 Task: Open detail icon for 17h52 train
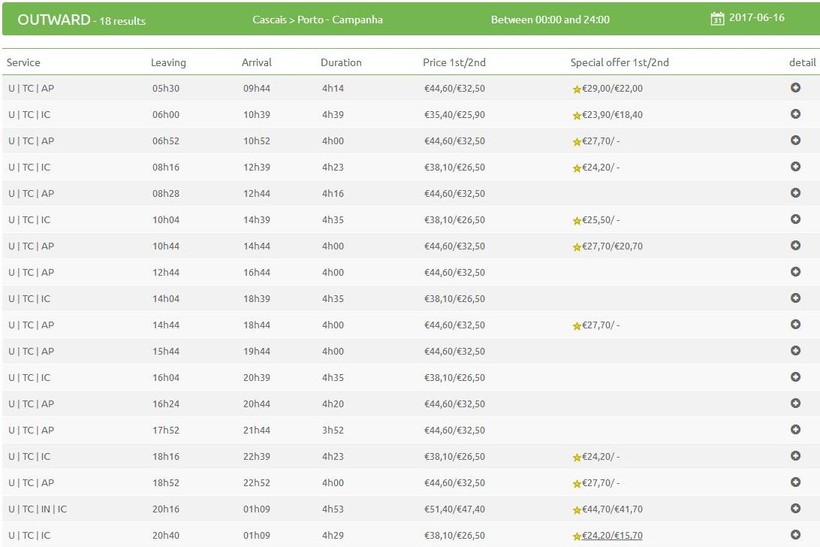pos(795,429)
